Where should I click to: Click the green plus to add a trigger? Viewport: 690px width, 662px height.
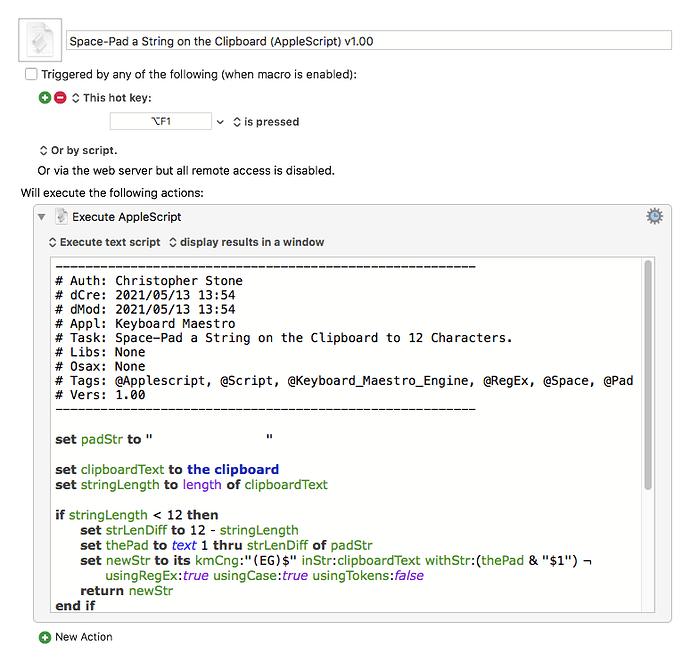(x=44, y=97)
